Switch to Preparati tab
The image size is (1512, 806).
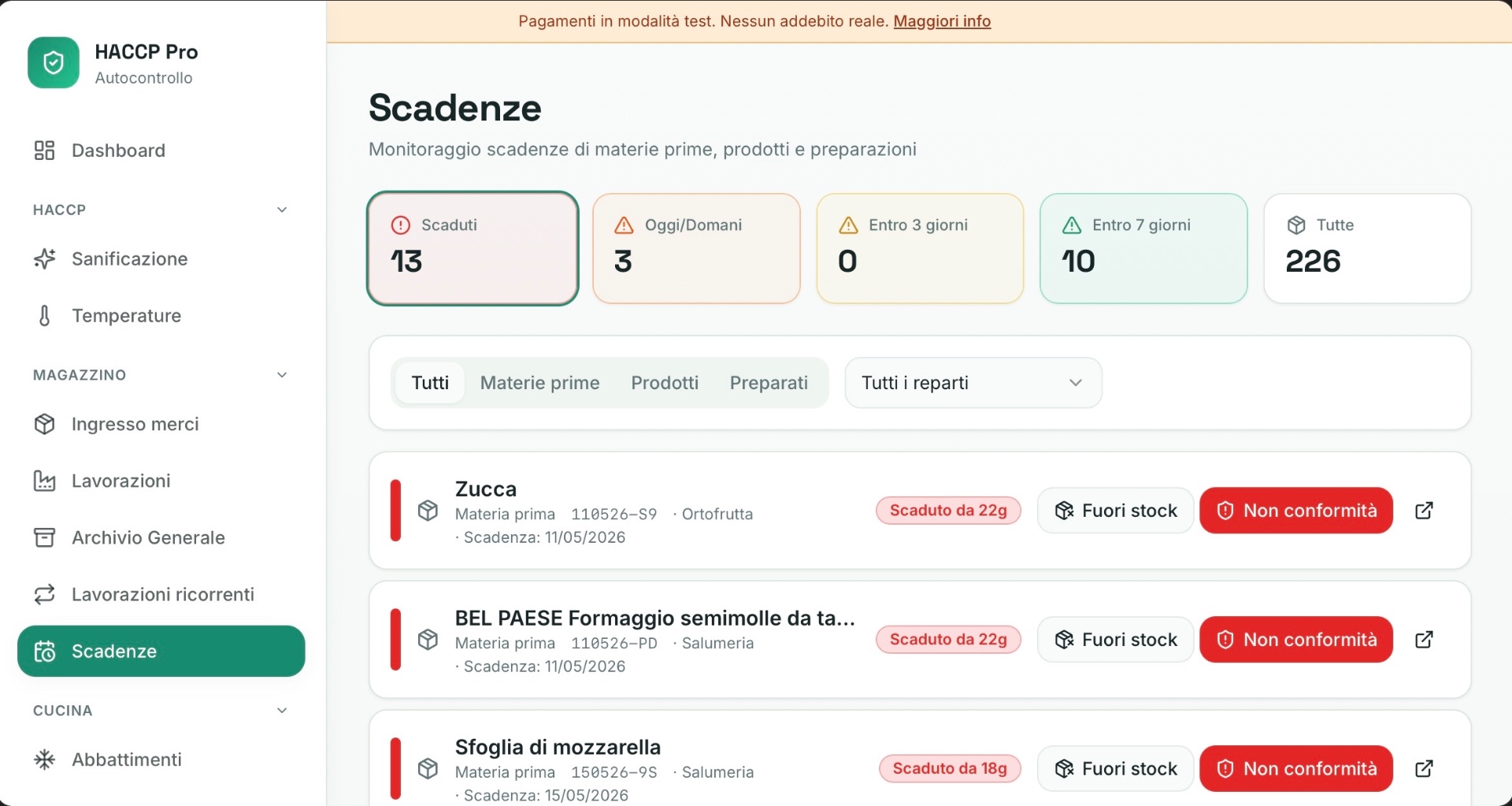(769, 383)
